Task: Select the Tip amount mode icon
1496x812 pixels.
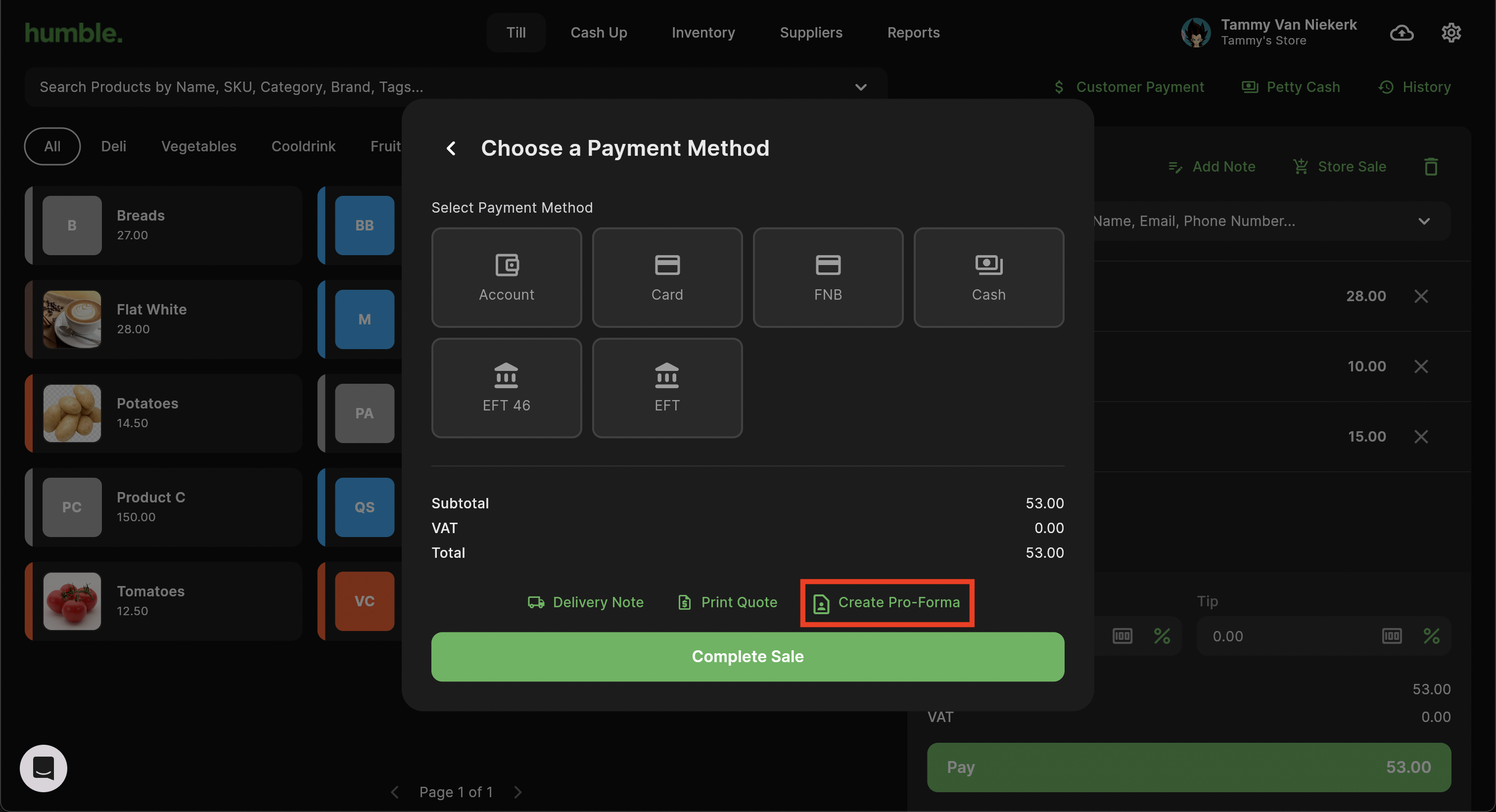Action: pyautogui.click(x=1392, y=636)
